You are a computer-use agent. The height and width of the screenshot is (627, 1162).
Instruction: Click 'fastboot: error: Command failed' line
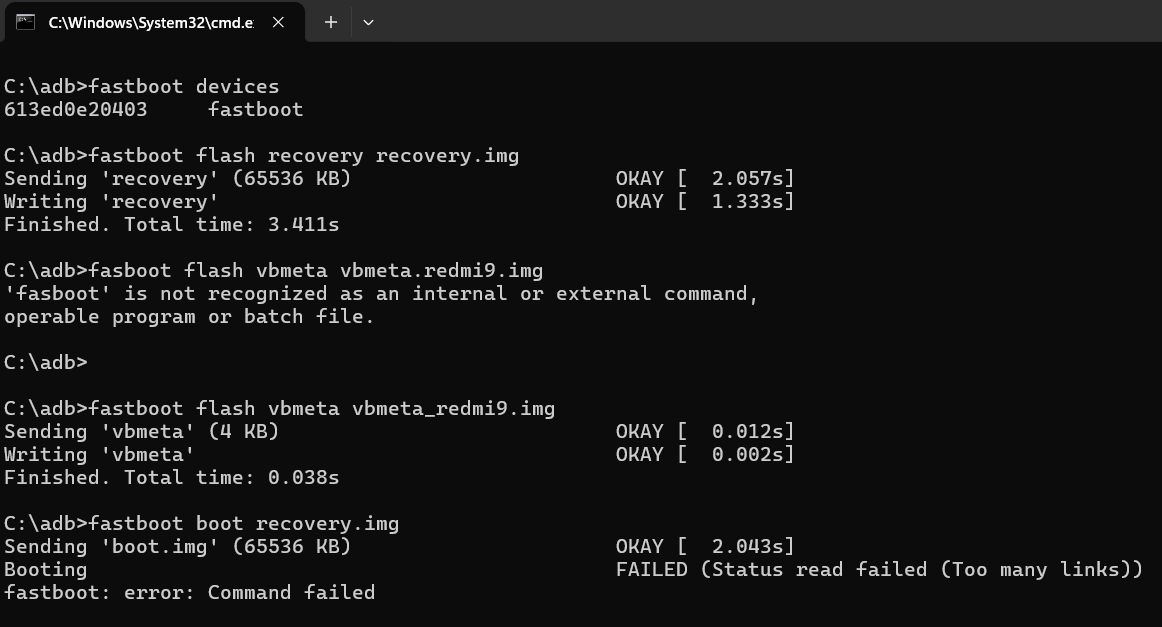tap(189, 592)
